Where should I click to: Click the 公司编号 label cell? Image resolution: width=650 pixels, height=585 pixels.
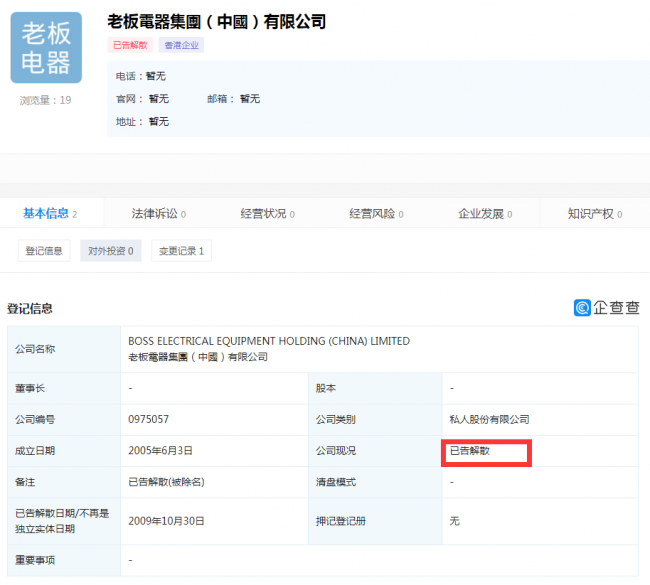coord(64,420)
